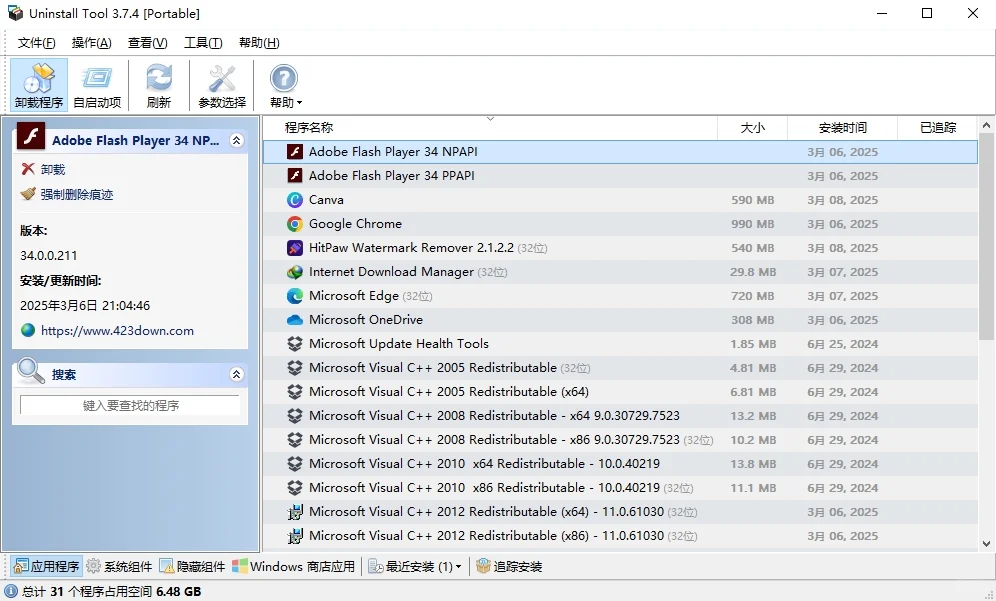Click the Microsoft OneDrive cloud icon
This screenshot has height=601, width=996.
pyautogui.click(x=295, y=320)
